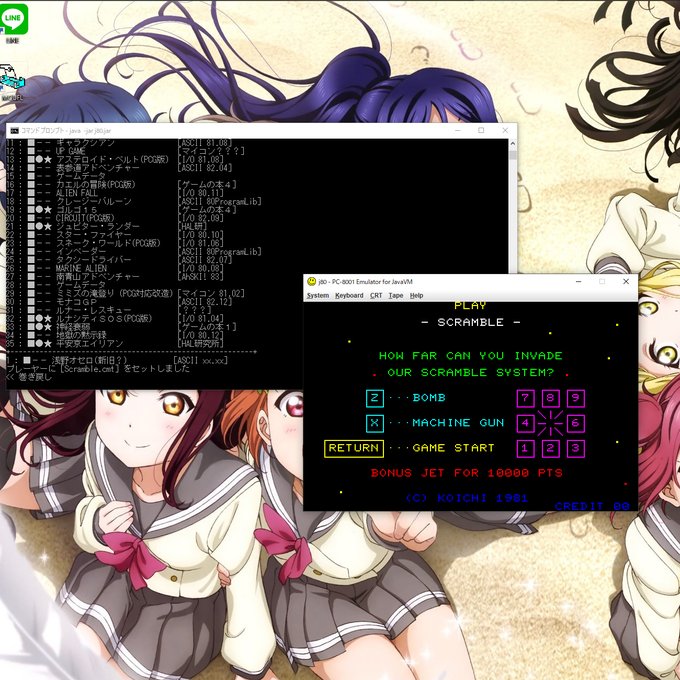This screenshot has height=680, width=680.
Task: Open the Tape menu in j80
Action: [396, 295]
